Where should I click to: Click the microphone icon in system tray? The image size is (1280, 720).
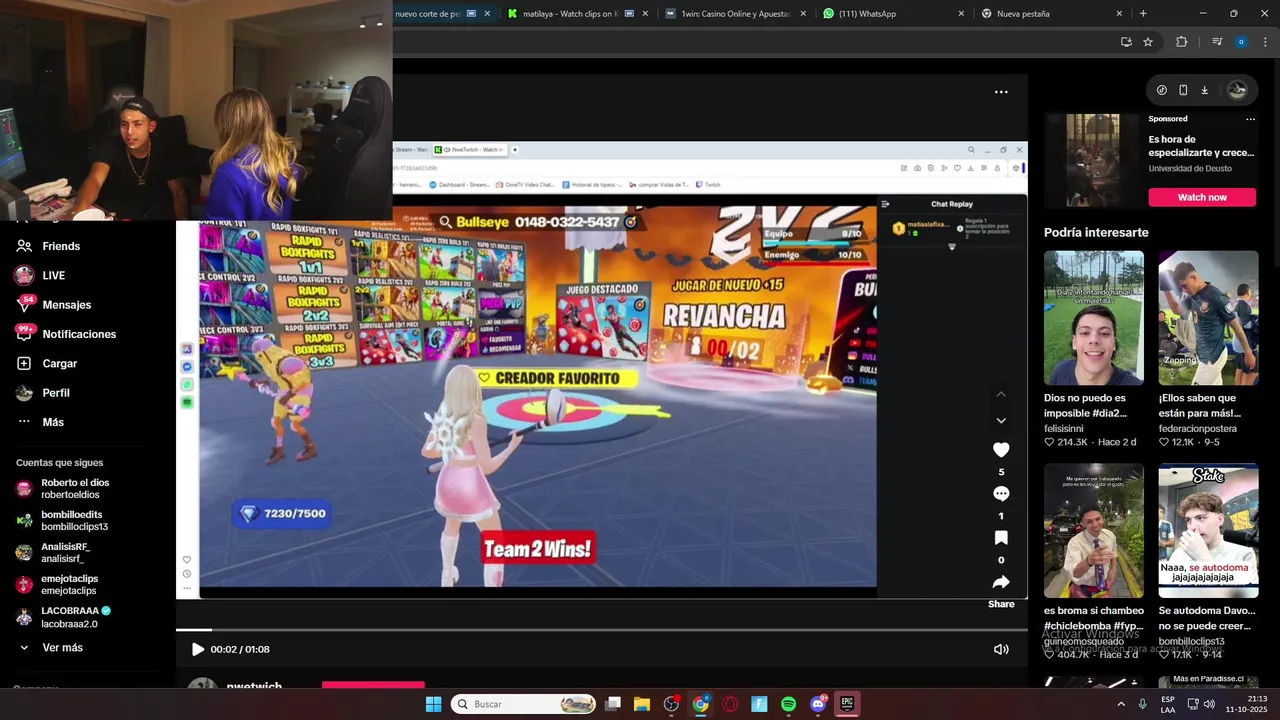pos(1142,704)
